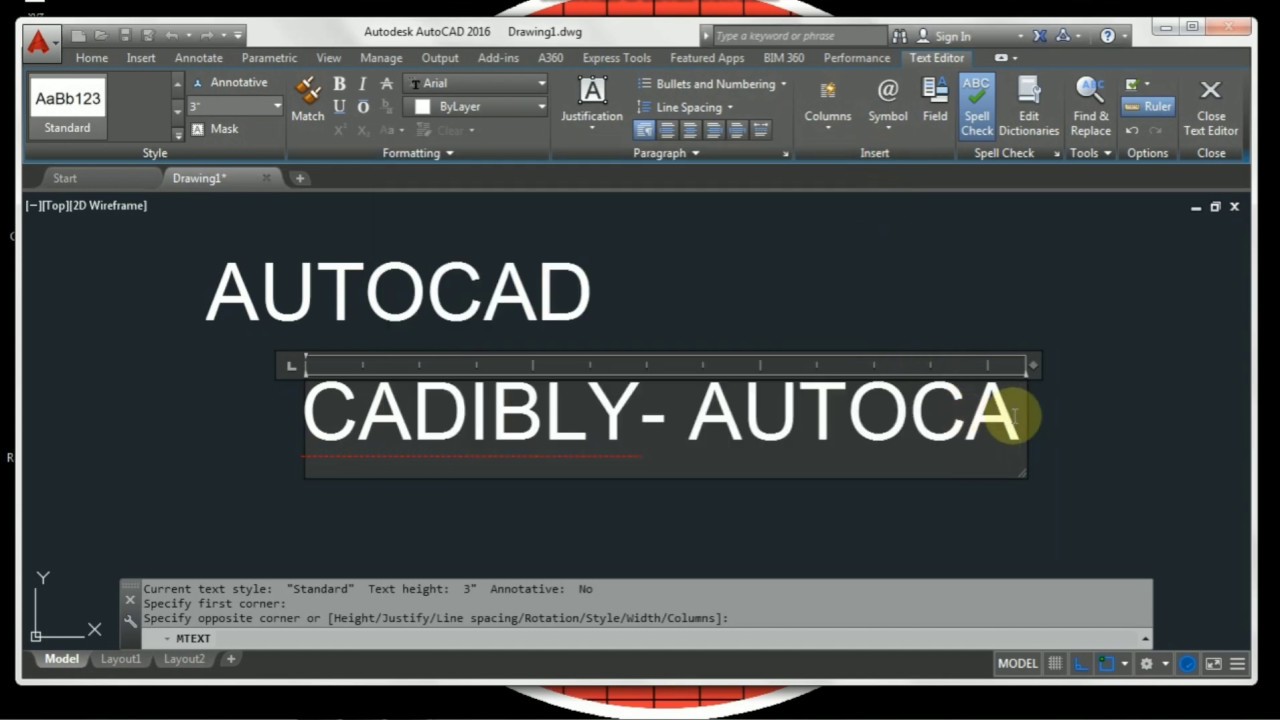The image size is (1280, 720).
Task: Switch to the Annotate ribbon tab
Action: click(x=198, y=58)
